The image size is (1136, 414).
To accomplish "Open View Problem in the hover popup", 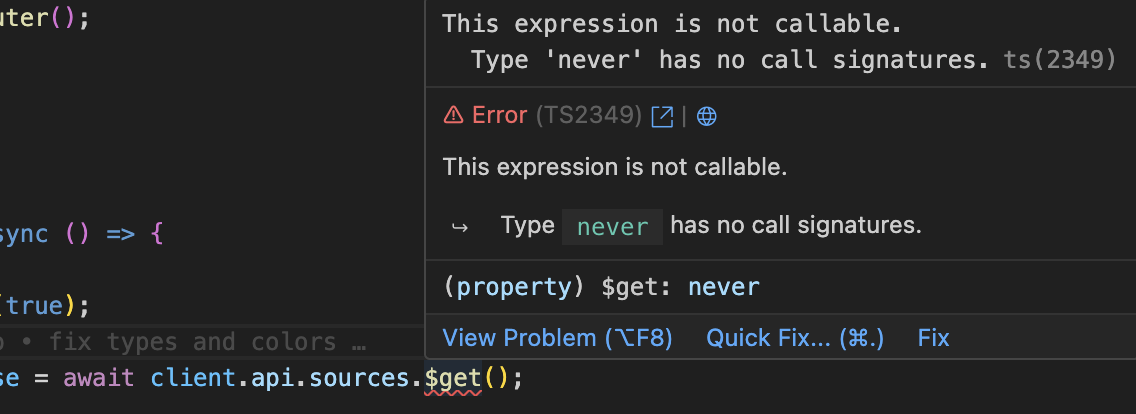I will point(557,338).
